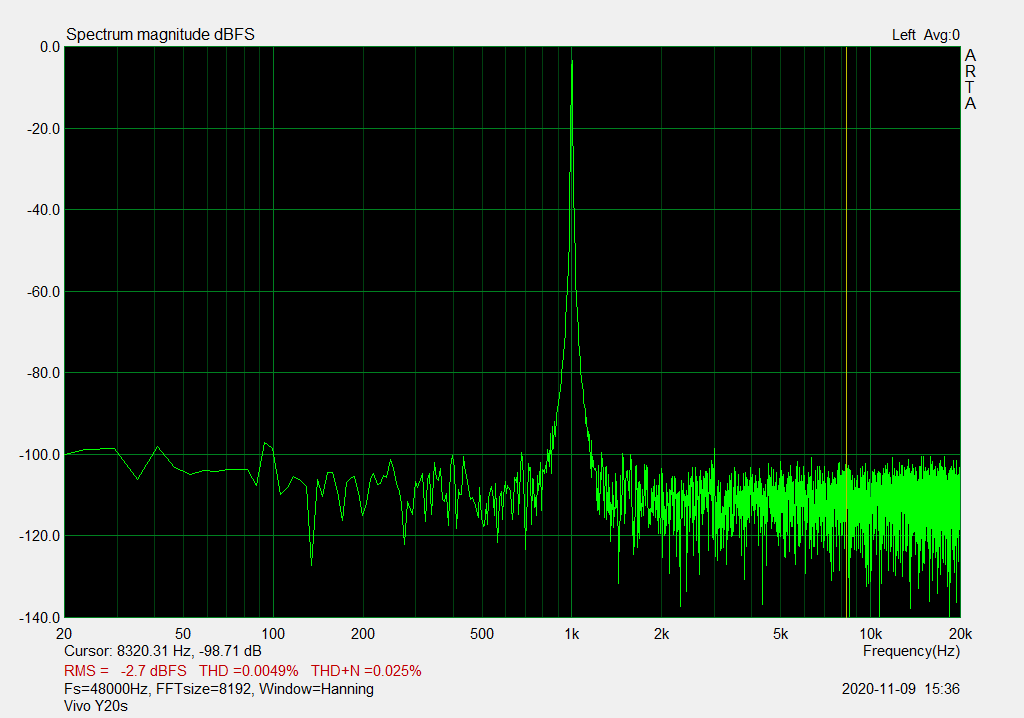This screenshot has height=718, width=1024.
Task: Click the '5k' frequency axis label
Action: pos(780,634)
